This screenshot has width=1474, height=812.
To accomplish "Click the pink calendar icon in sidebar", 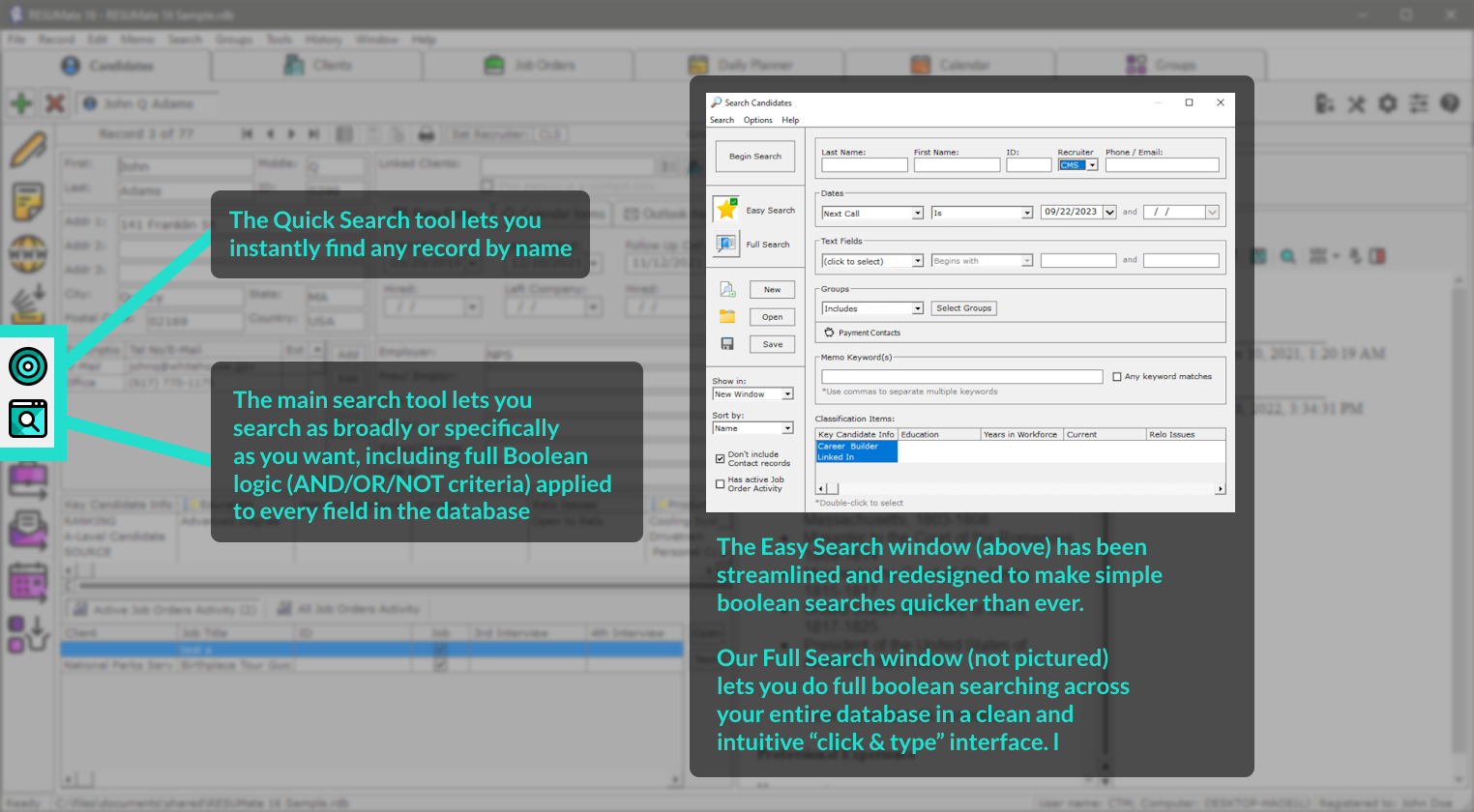I will click(x=28, y=583).
